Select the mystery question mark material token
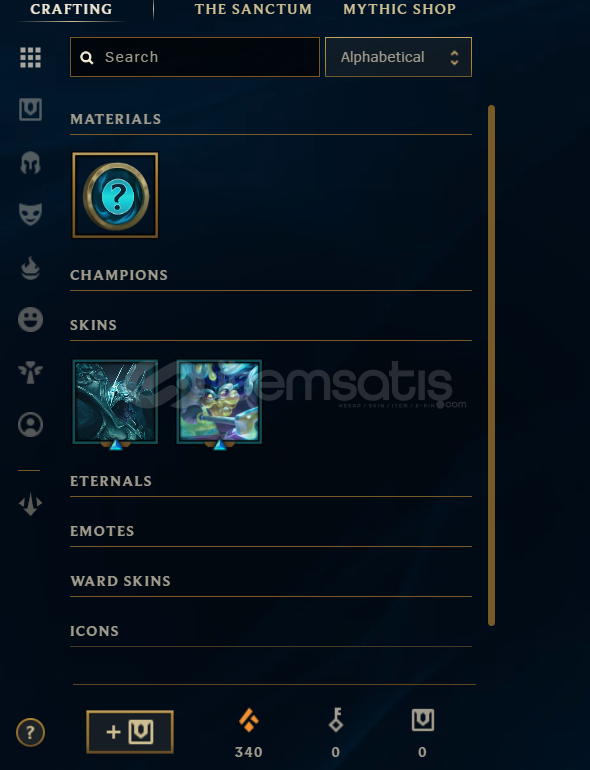Screen dimensions: 590x770 (115, 195)
